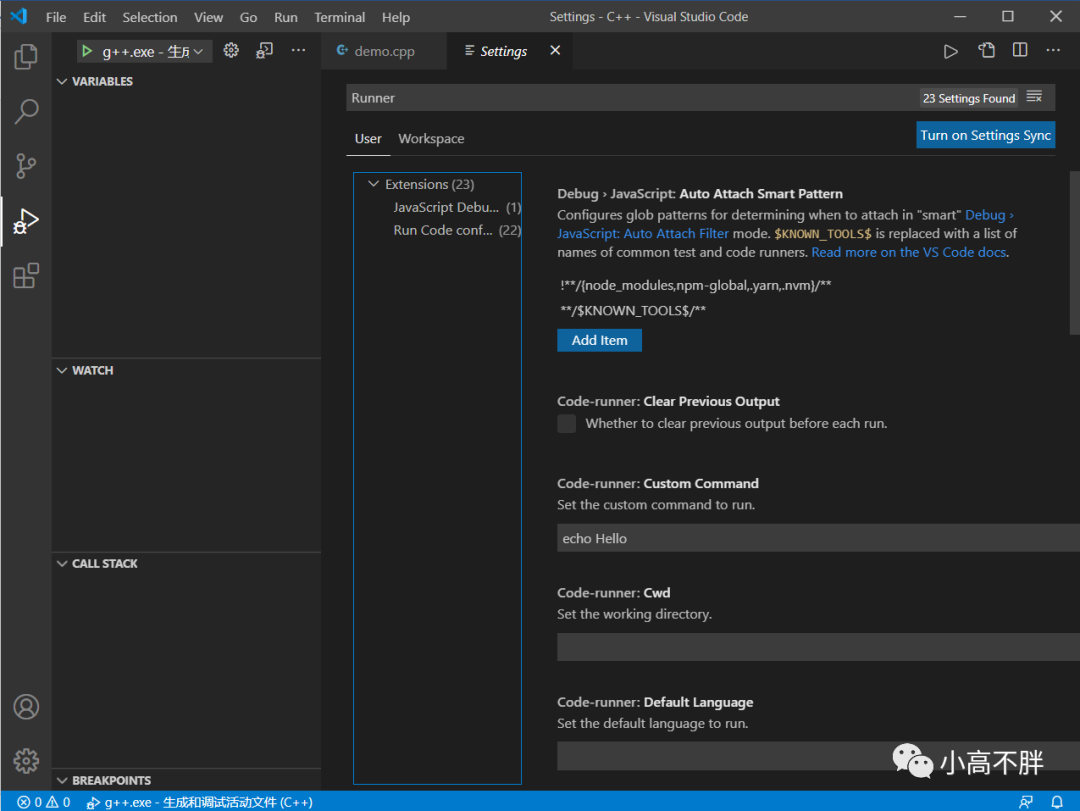The width and height of the screenshot is (1080, 811).
Task: Switch to the Workspace settings tab
Action: (x=431, y=138)
